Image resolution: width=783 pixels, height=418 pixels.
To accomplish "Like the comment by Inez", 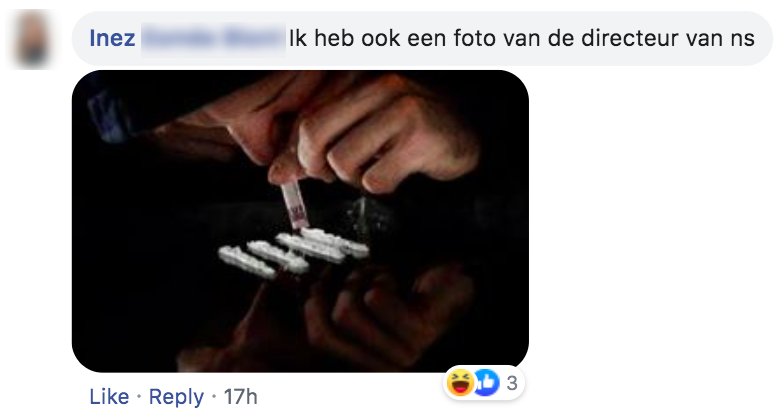I will coord(109,397).
